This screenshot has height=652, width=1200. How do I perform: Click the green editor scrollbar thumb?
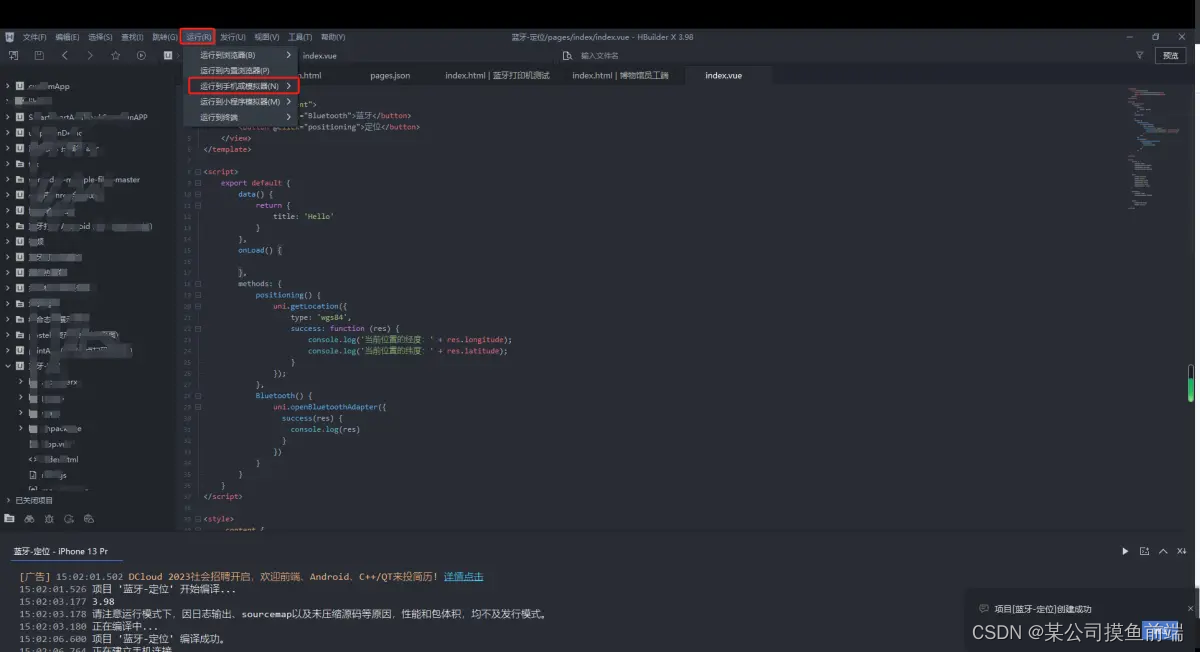tap(1191, 384)
